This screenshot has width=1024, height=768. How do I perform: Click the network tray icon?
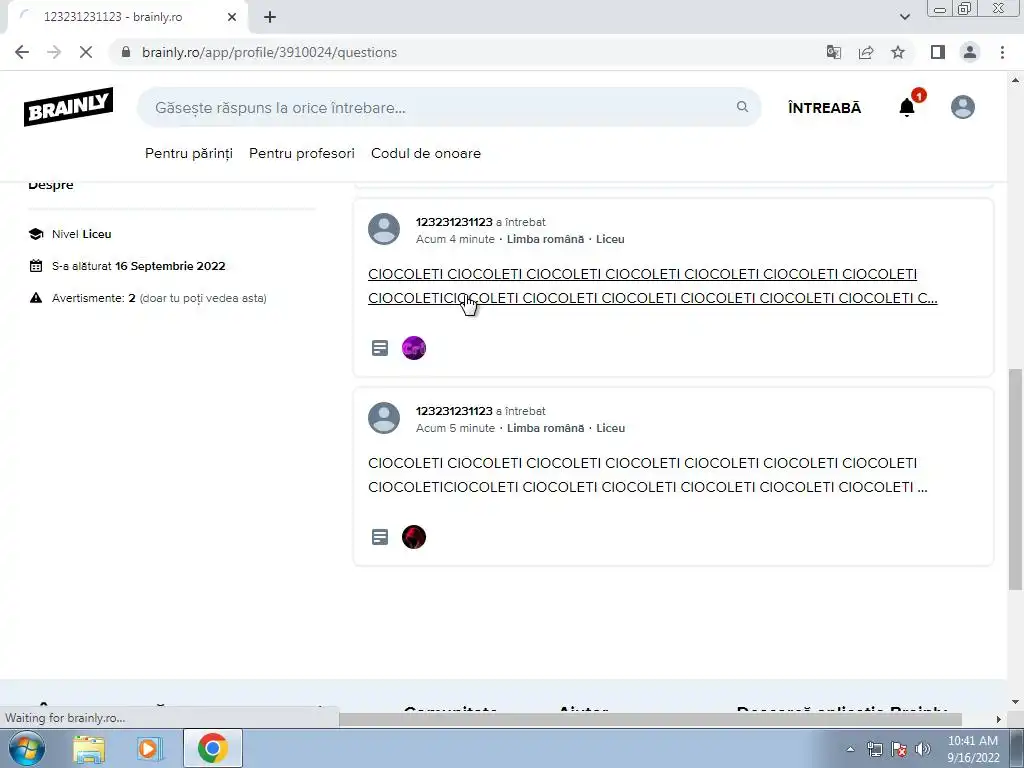[x=874, y=749]
